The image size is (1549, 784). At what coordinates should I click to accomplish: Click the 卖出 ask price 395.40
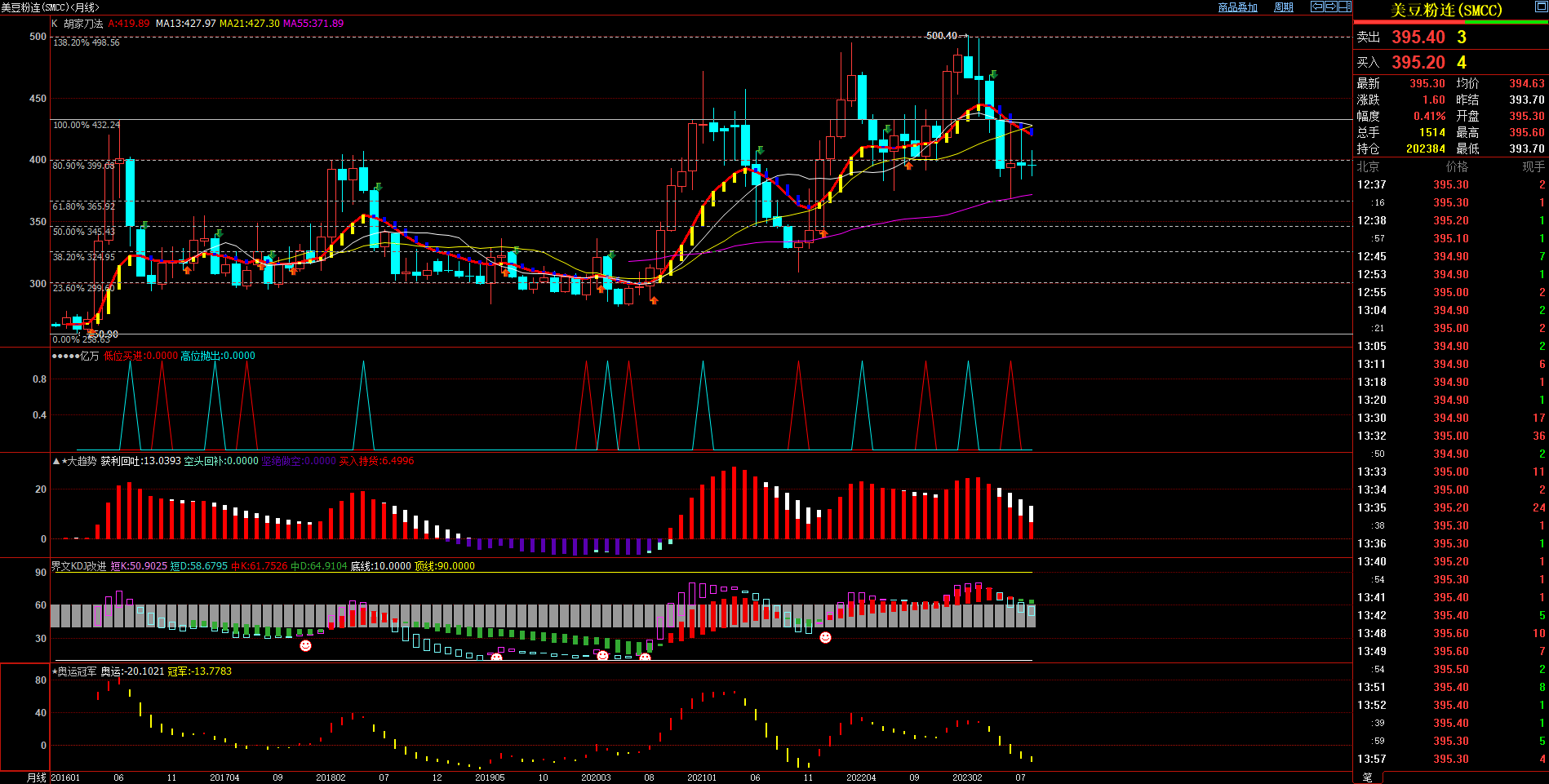click(x=1418, y=38)
